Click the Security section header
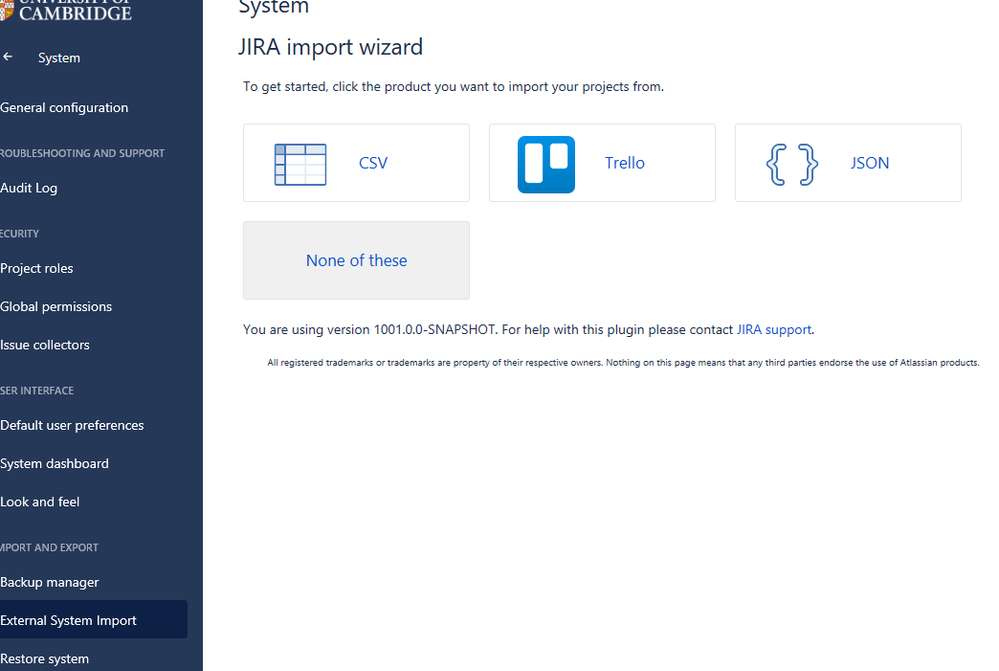The image size is (999, 671). coord(20,234)
